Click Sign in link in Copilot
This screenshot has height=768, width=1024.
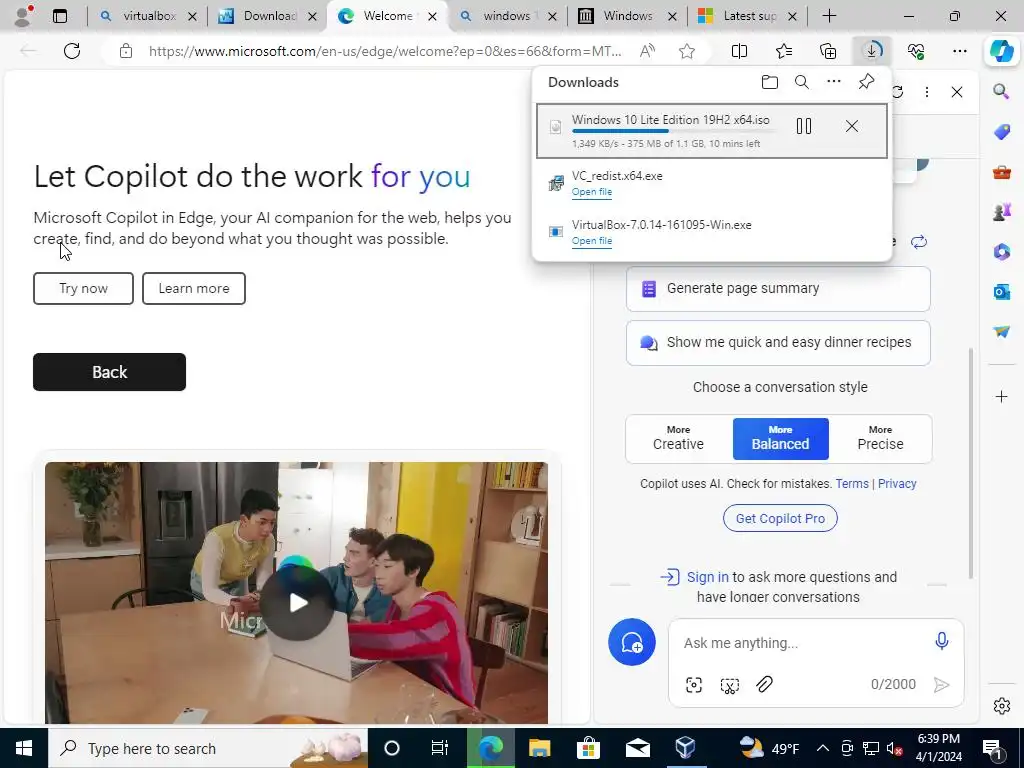[707, 577]
